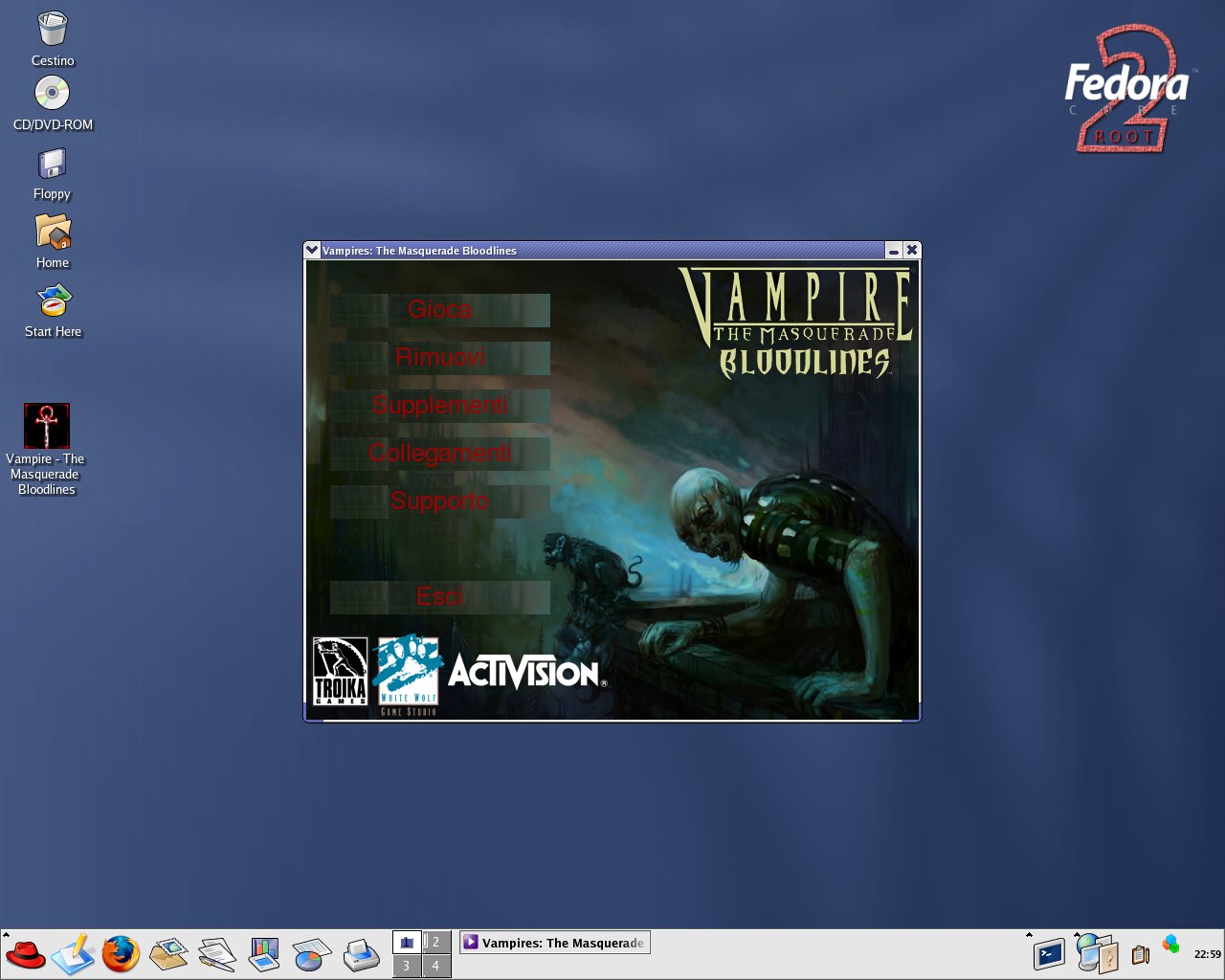1225x980 pixels.
Task: Click the Activision logo
Action: (526, 672)
